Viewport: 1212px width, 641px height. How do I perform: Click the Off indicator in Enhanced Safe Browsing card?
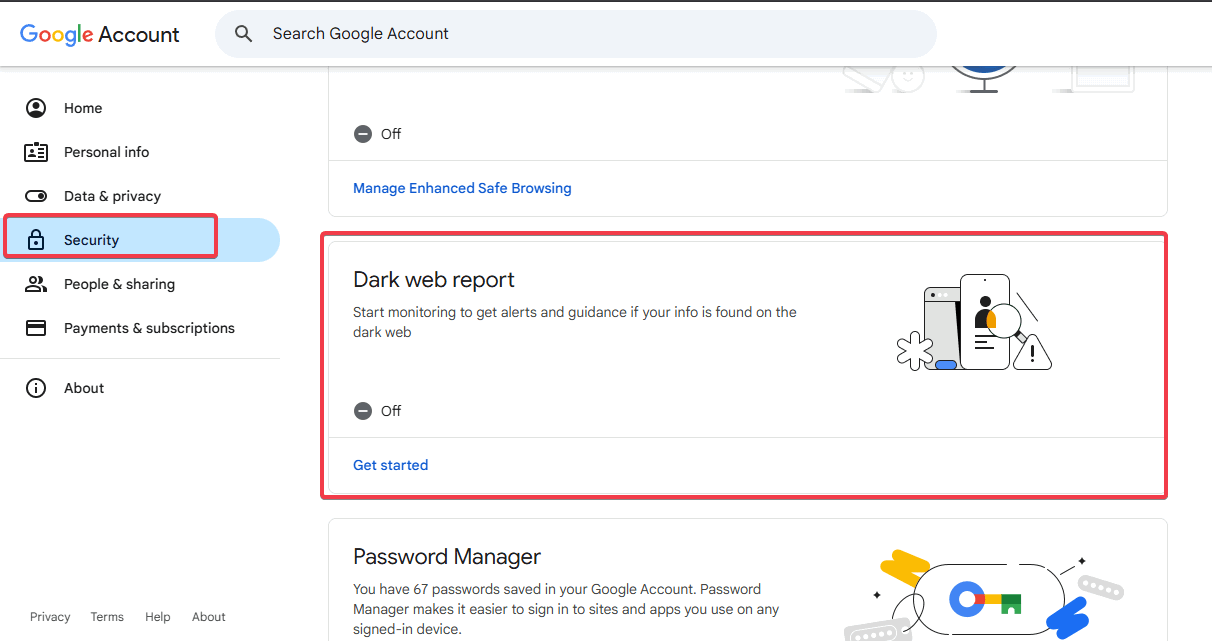tap(392, 133)
